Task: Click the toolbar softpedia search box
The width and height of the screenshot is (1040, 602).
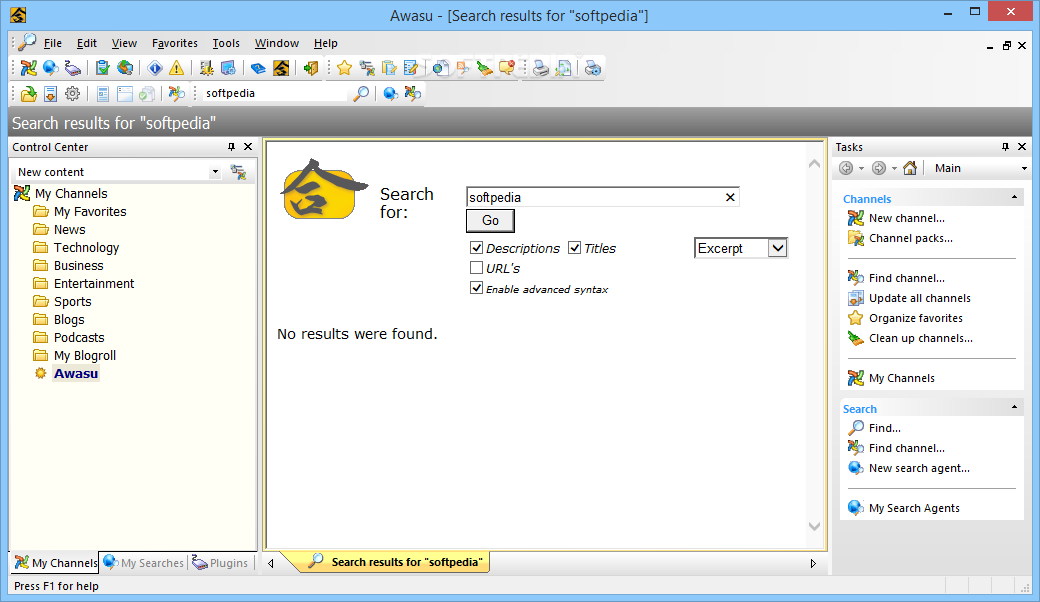Action: click(275, 93)
